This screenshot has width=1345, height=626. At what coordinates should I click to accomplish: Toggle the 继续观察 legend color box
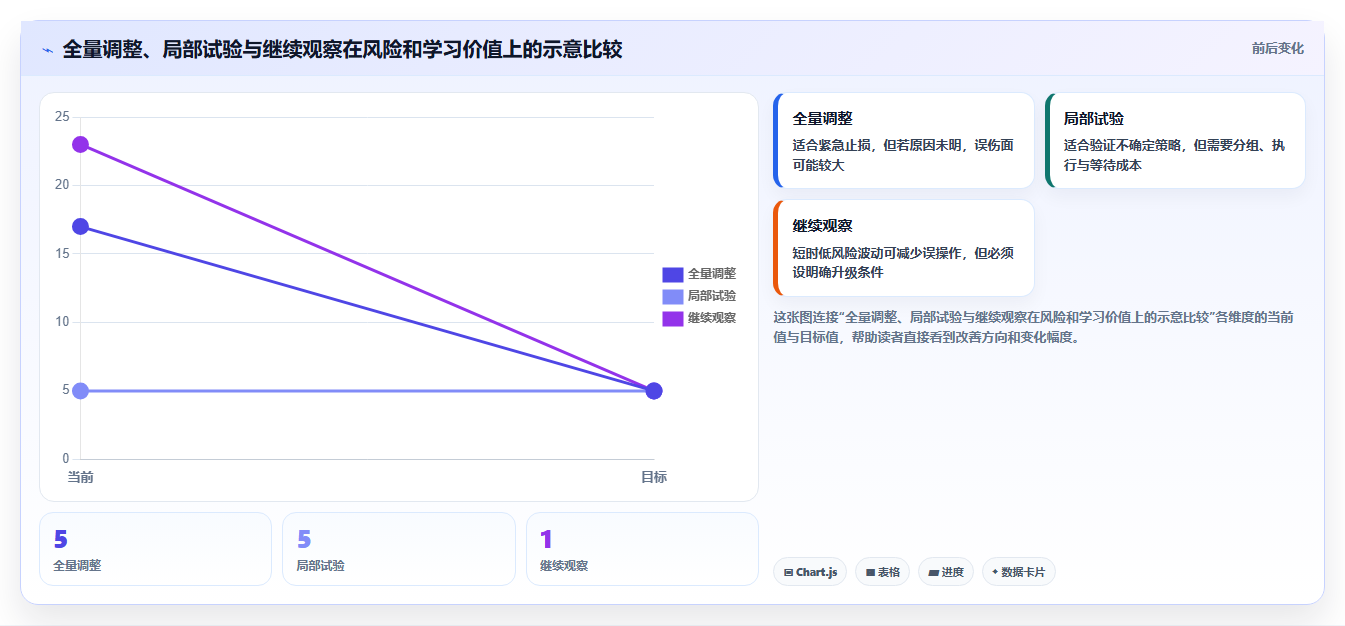672,318
